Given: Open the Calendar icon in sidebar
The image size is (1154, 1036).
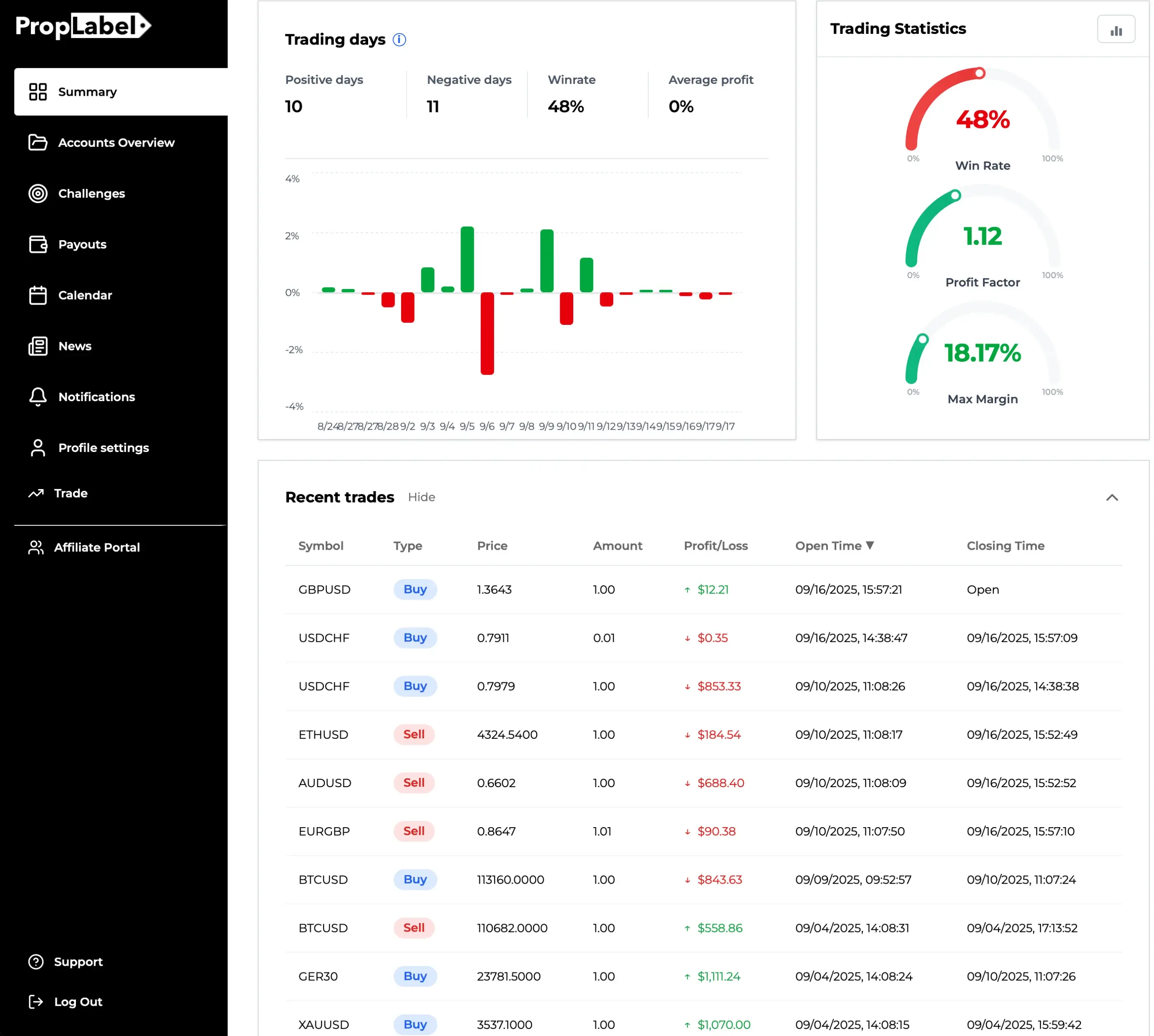Looking at the screenshot, I should pyautogui.click(x=38, y=295).
